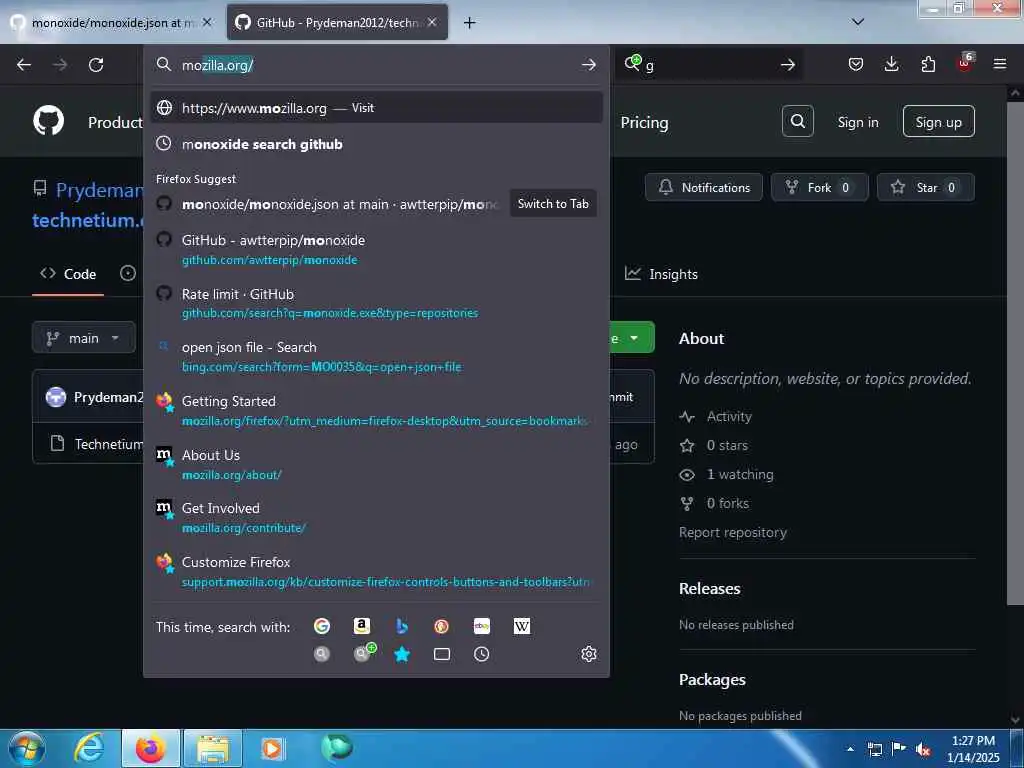The image size is (1024, 768).
Task: Open the Pocket save icon
Action: click(856, 64)
